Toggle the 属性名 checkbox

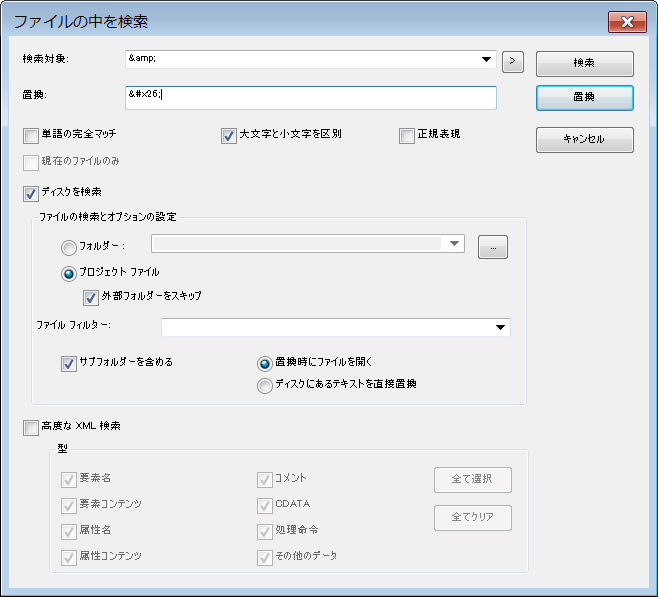pyautogui.click(x=69, y=532)
